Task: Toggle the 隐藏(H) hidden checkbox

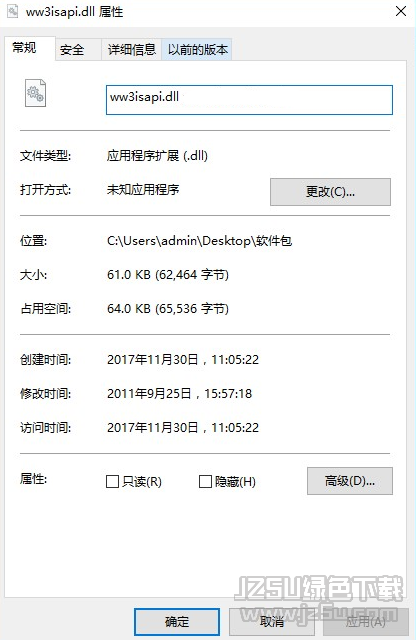Action: click(x=205, y=482)
